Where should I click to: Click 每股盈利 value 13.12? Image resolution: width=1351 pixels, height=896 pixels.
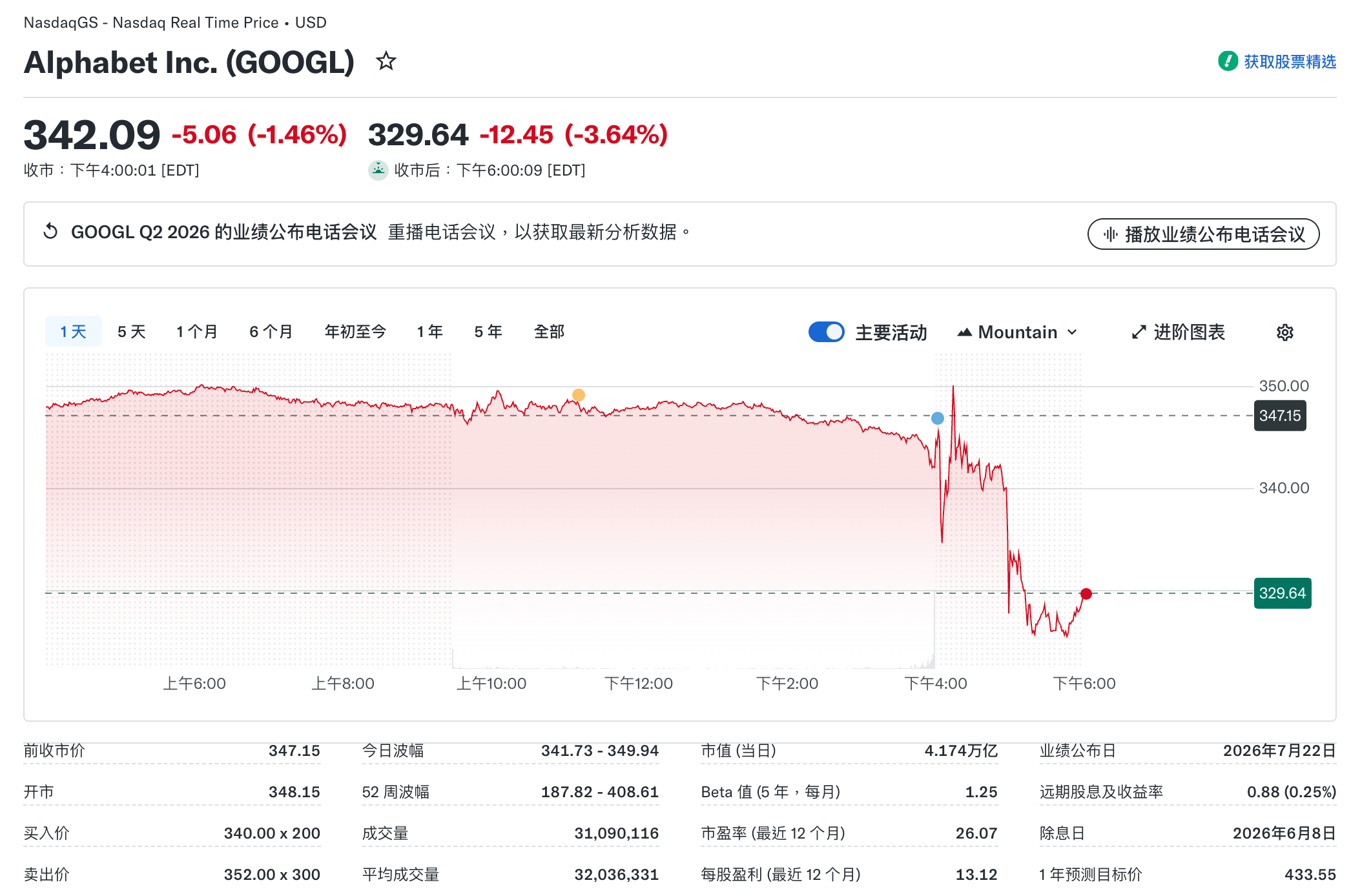pyautogui.click(x=976, y=875)
